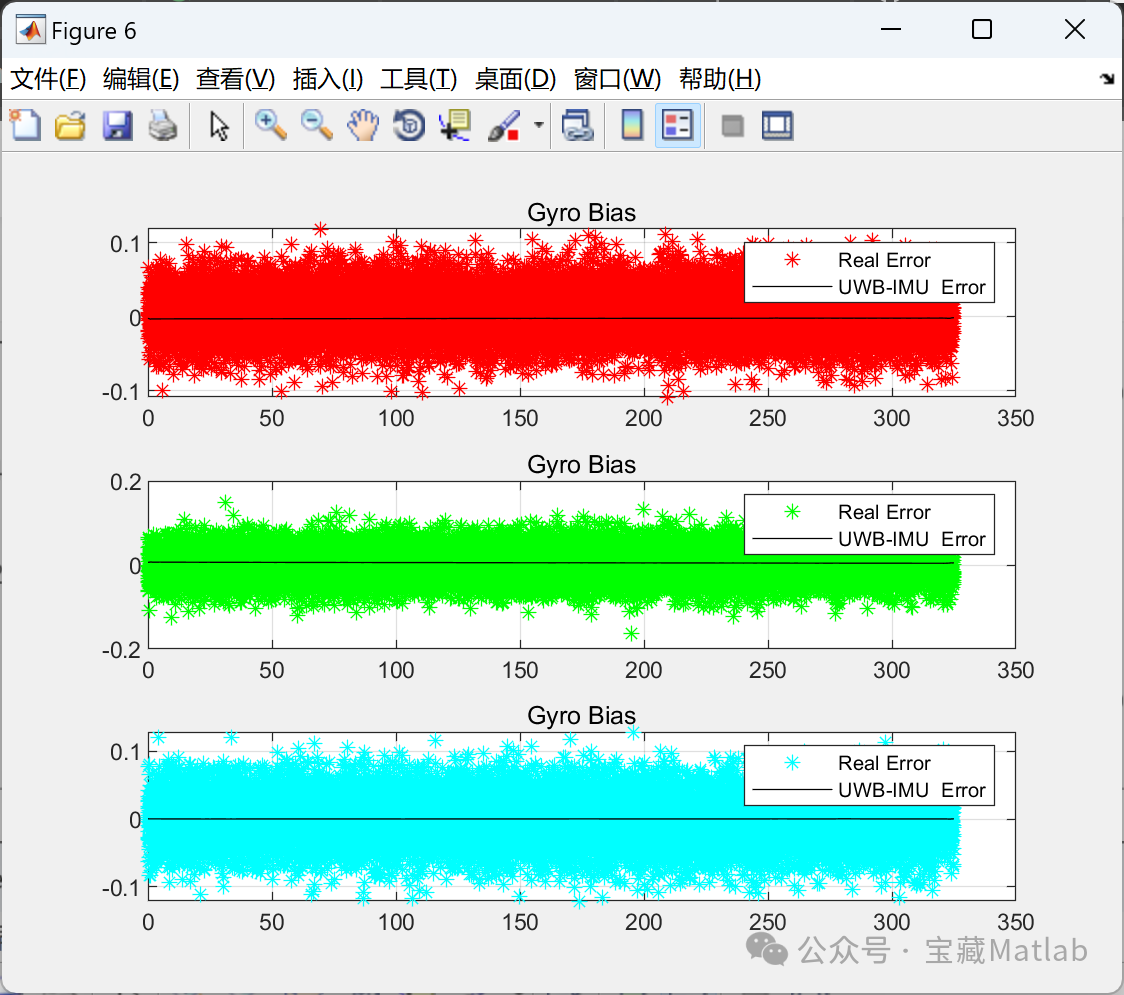Toggle Edit Plot arrow mode
Viewport: 1124px width, 995px height.
pyautogui.click(x=217, y=125)
